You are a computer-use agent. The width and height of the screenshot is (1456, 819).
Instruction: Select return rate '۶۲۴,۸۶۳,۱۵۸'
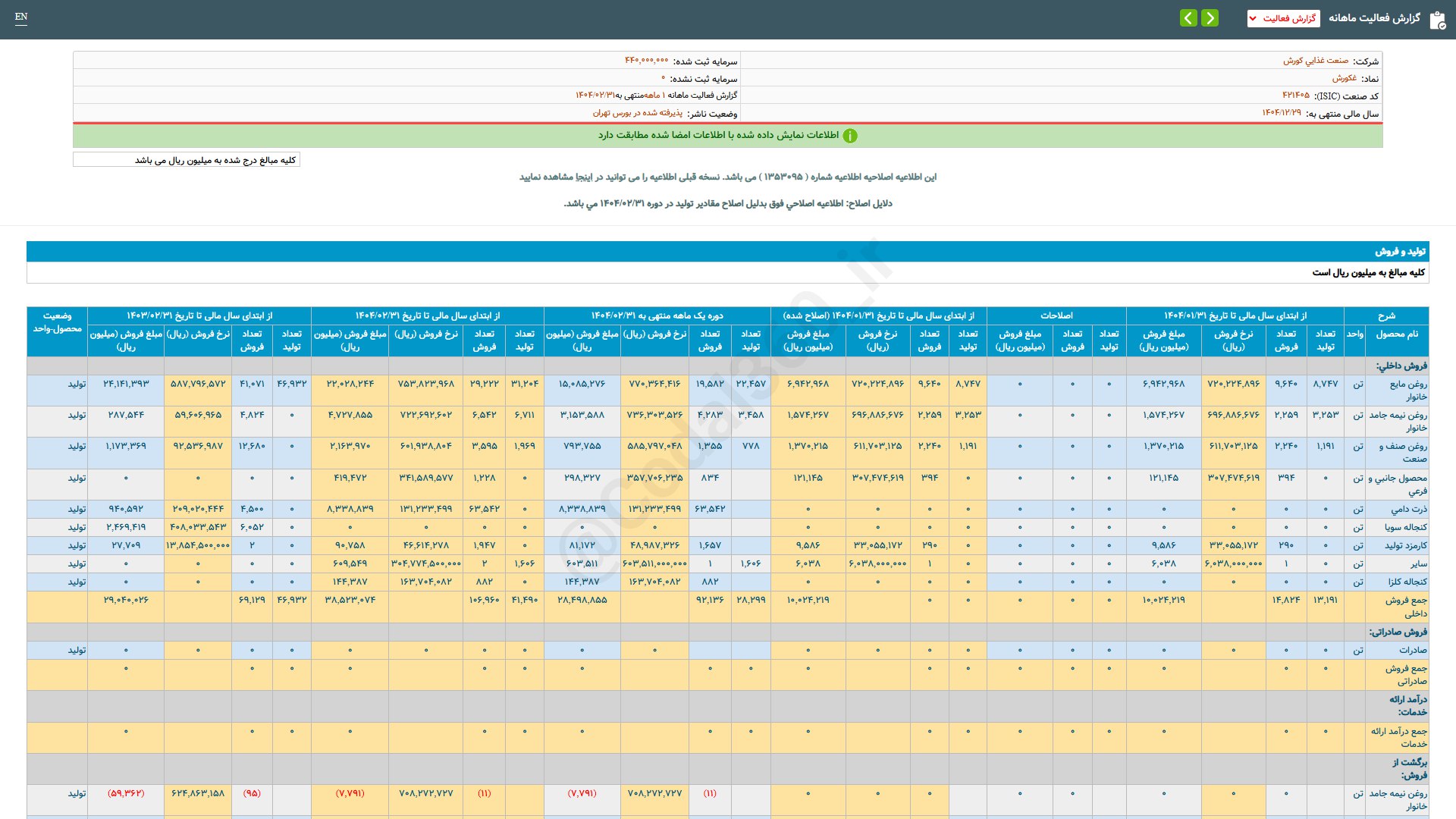pos(198,793)
